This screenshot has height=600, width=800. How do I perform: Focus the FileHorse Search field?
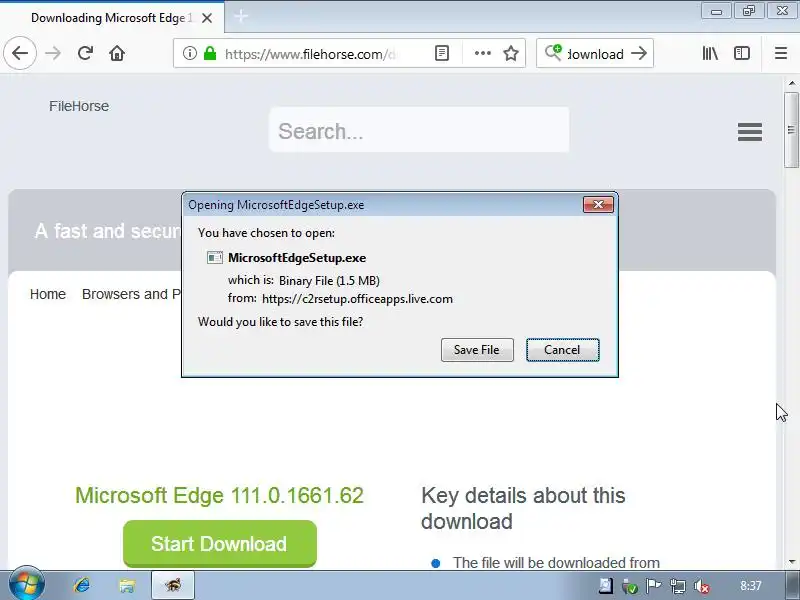pos(419,130)
